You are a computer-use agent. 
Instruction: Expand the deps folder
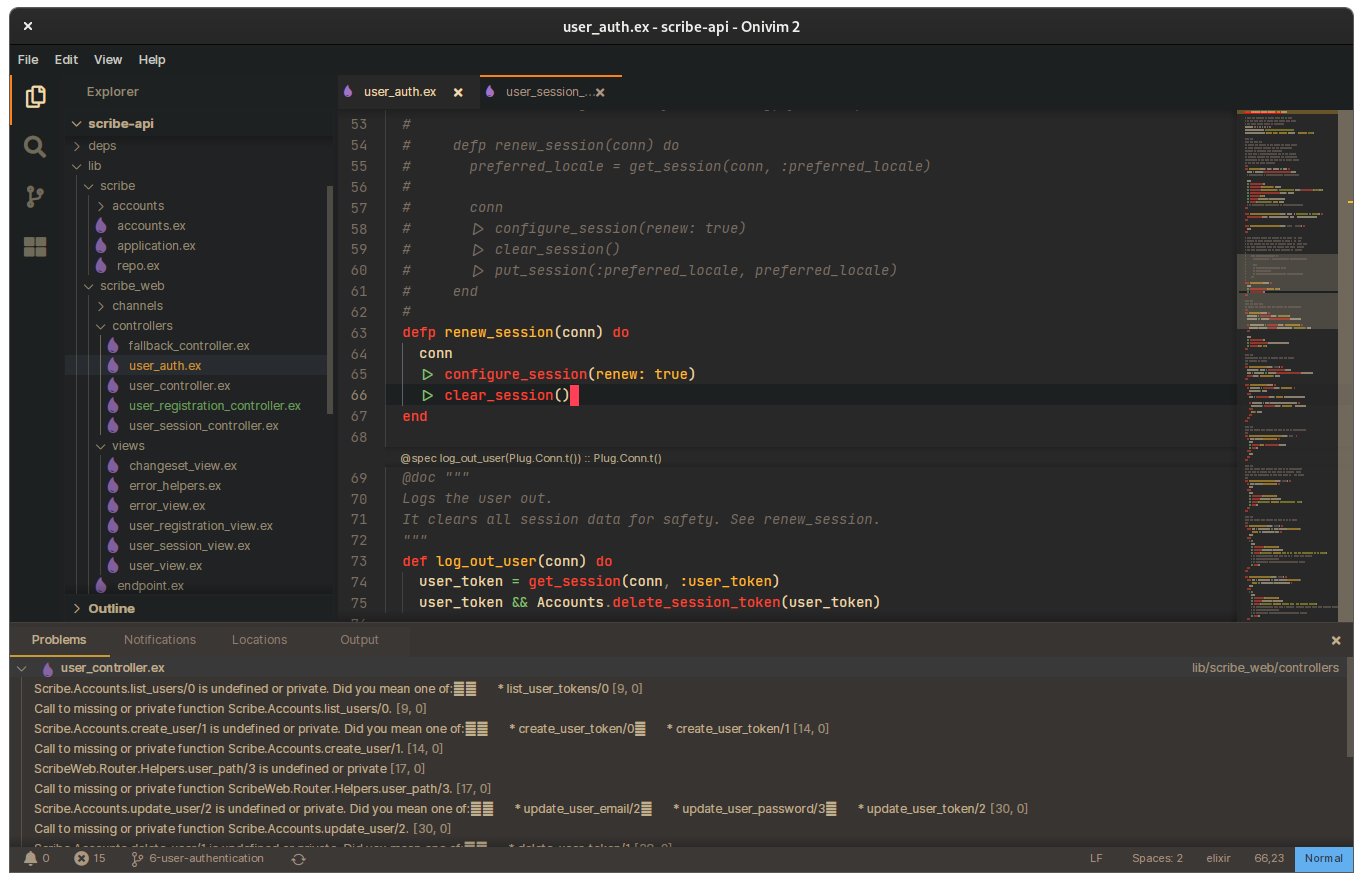pyautogui.click(x=77, y=146)
